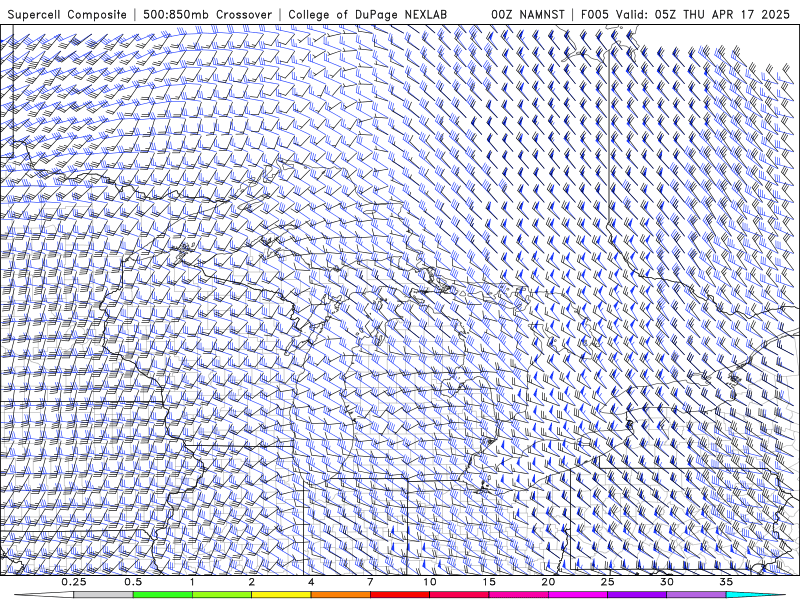Viewport: 800px width, 600px height.
Task: Pick the light purple color bar segment
Action: [x=696, y=595]
